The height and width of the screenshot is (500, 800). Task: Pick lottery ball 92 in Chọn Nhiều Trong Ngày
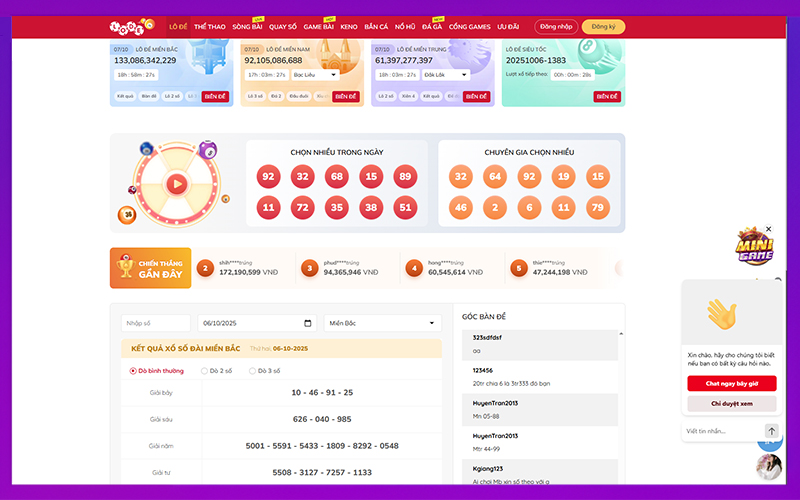pyautogui.click(x=267, y=177)
